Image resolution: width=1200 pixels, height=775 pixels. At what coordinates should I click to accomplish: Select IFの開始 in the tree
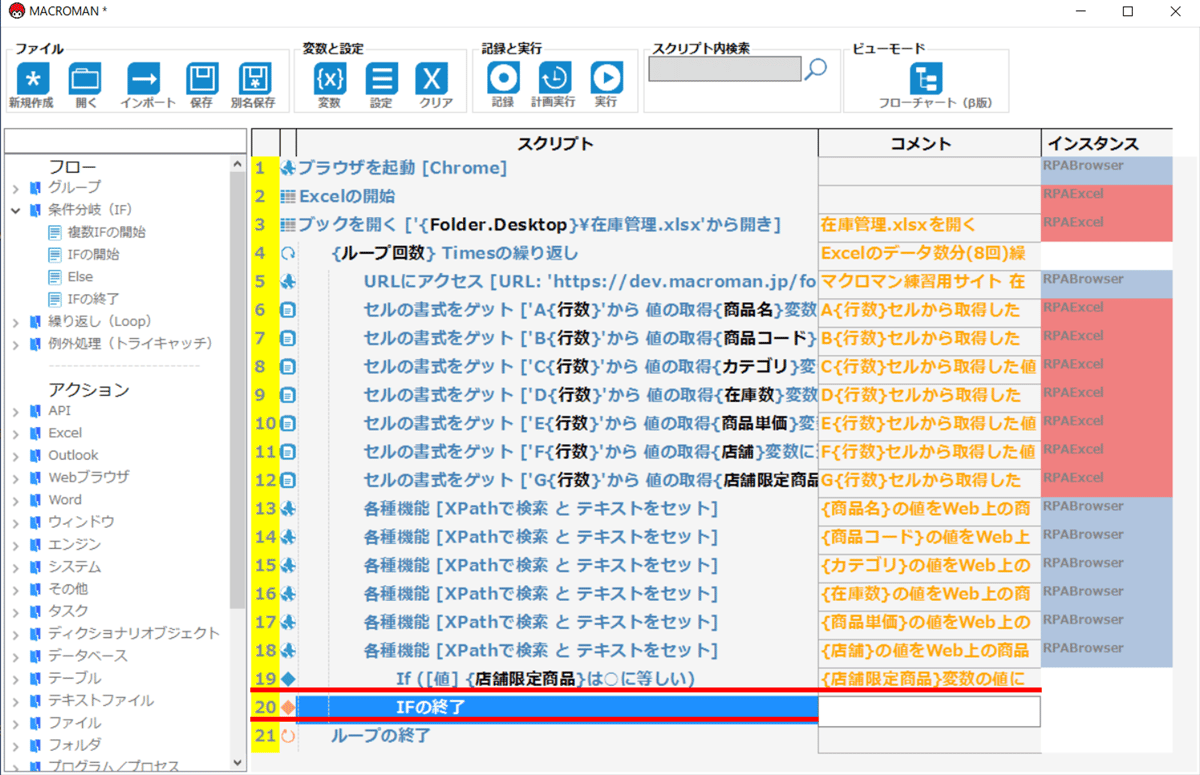(94, 254)
